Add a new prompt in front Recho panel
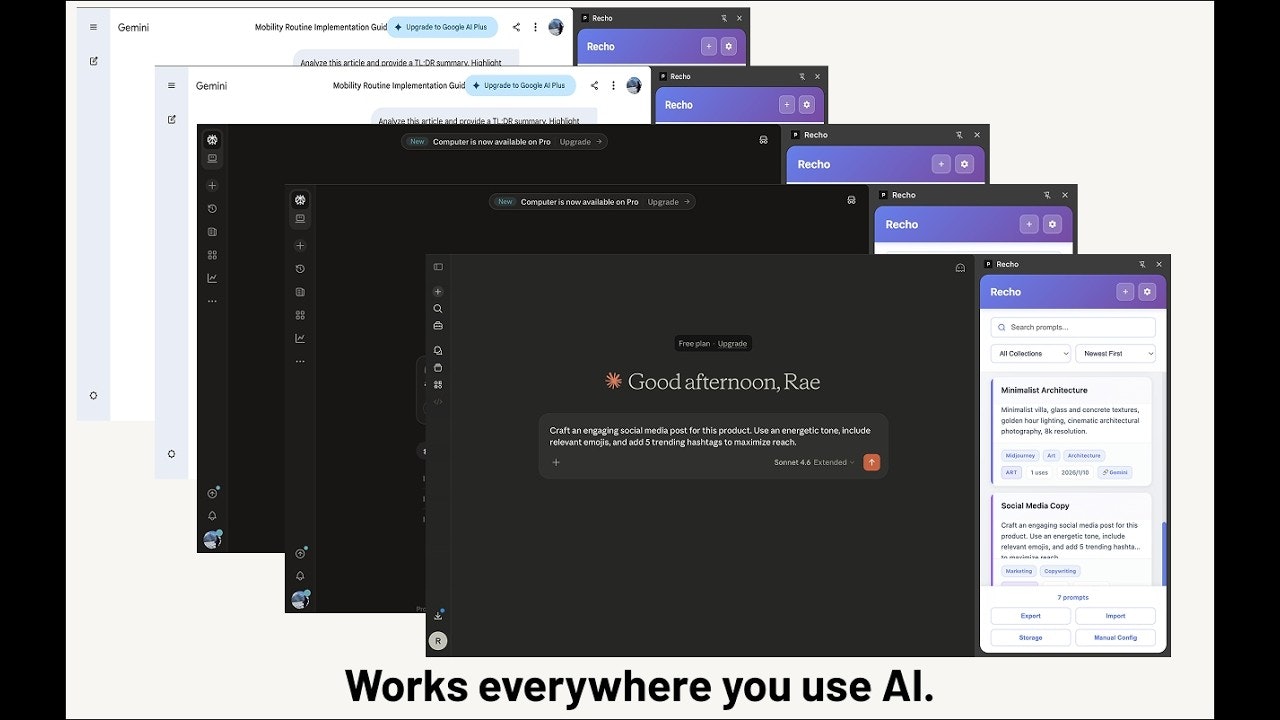Image resolution: width=1280 pixels, height=720 pixels. (1125, 292)
